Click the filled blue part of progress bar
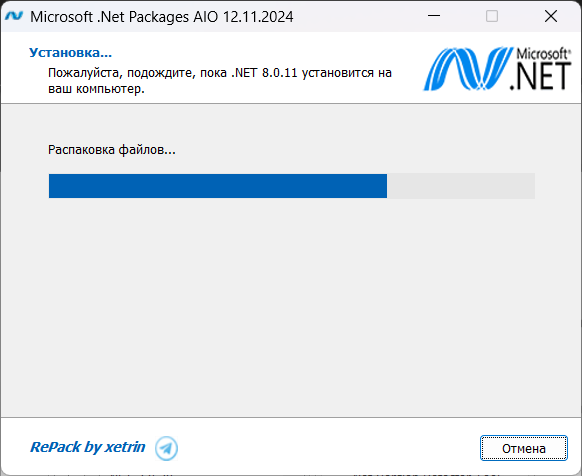 [x=218, y=186]
